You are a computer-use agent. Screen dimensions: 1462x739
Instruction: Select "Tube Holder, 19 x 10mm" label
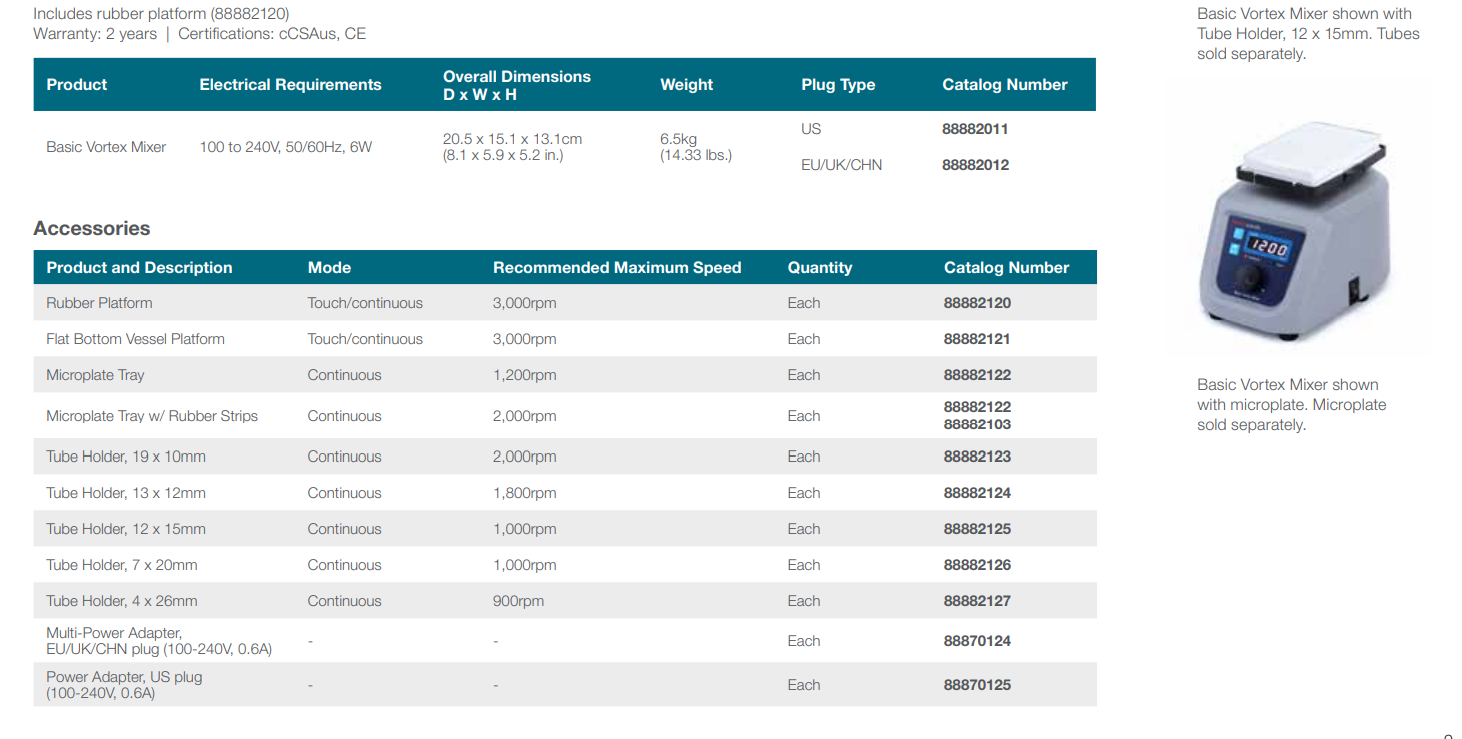(126, 457)
